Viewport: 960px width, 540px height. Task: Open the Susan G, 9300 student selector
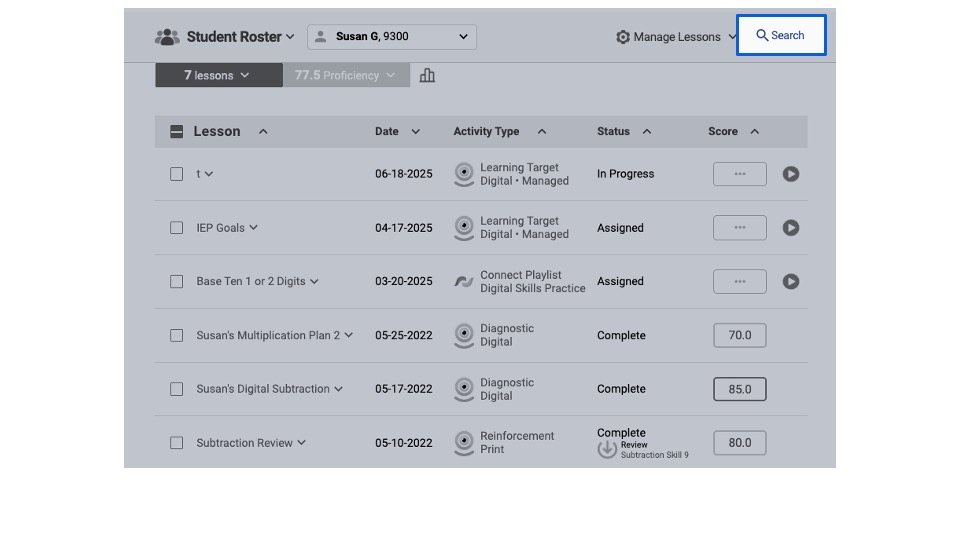coord(392,37)
